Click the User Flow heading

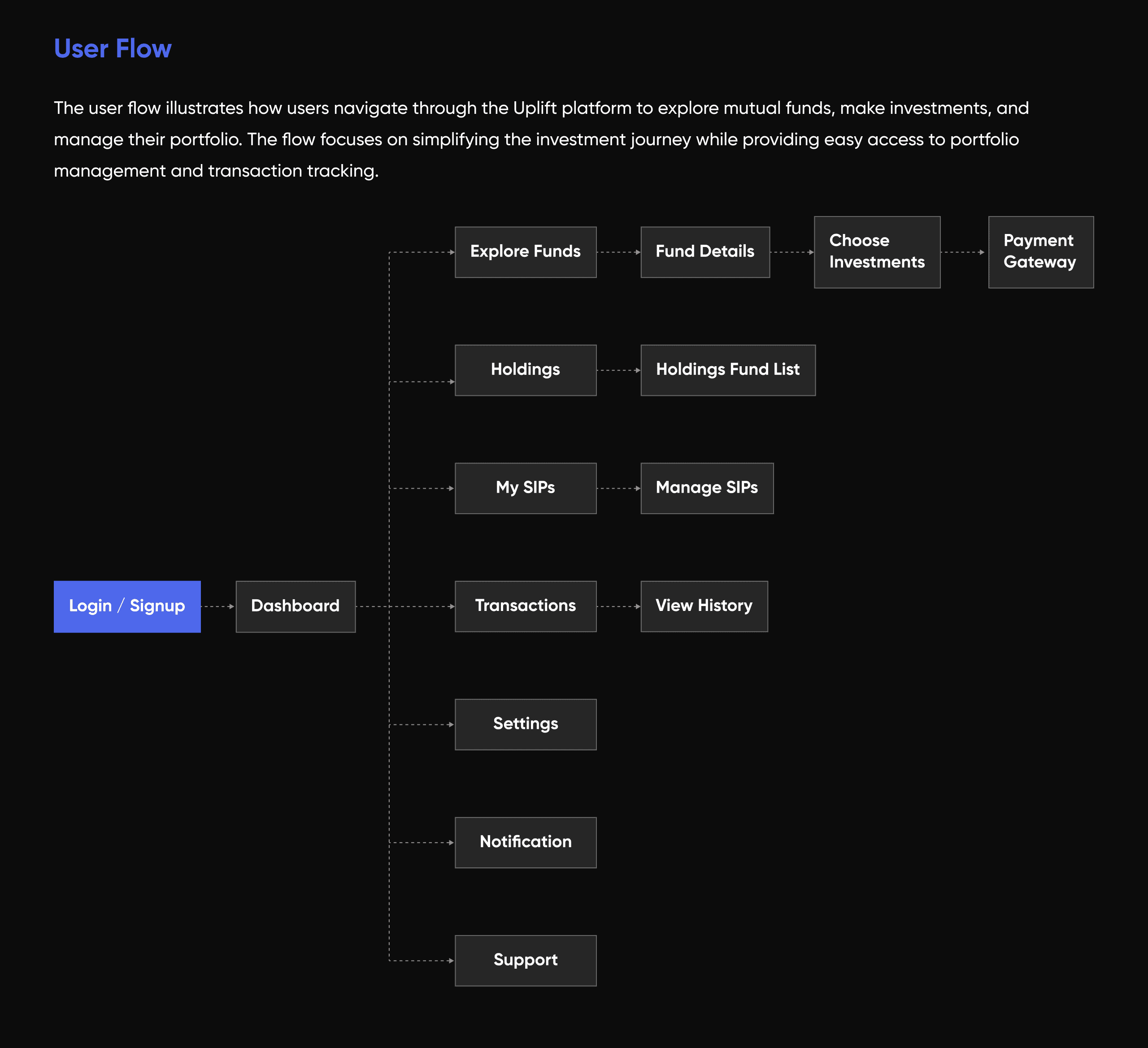tap(113, 49)
